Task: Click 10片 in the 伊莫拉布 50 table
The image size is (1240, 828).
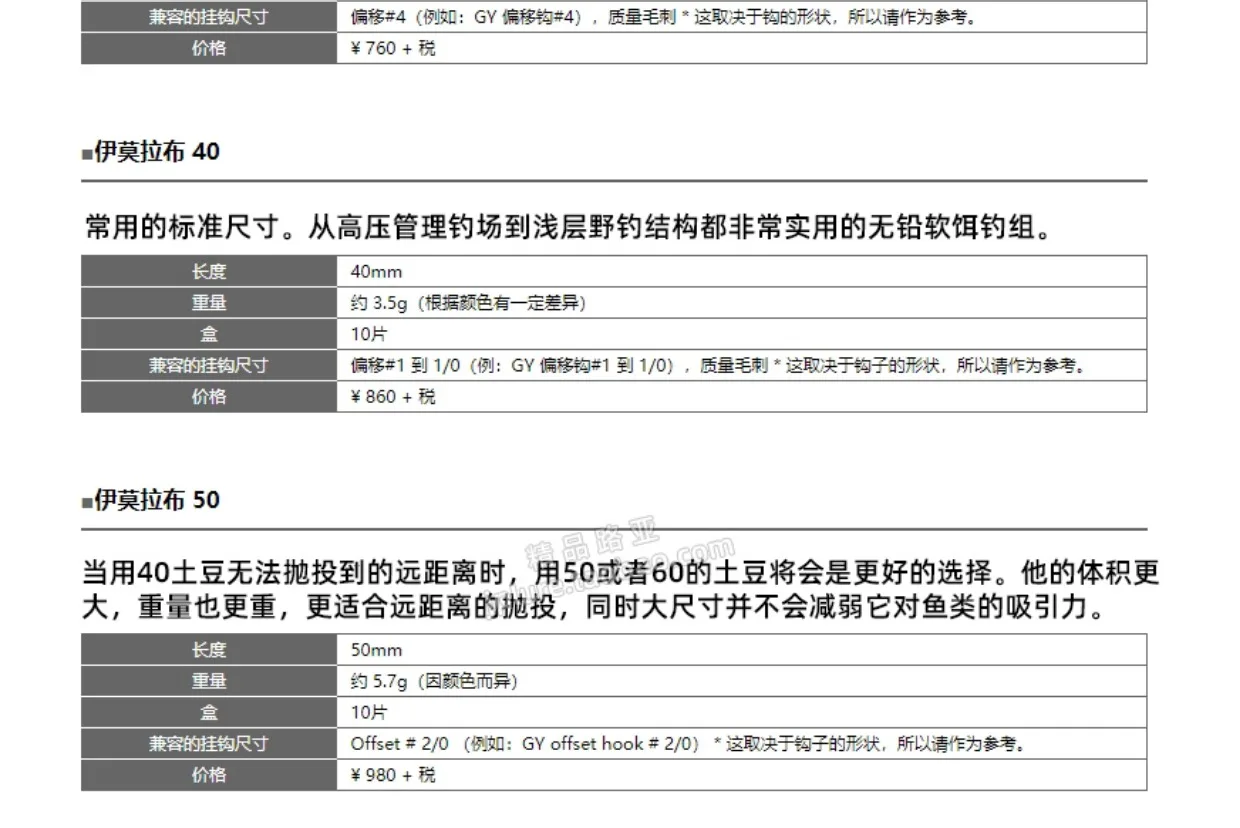Action: 368,712
